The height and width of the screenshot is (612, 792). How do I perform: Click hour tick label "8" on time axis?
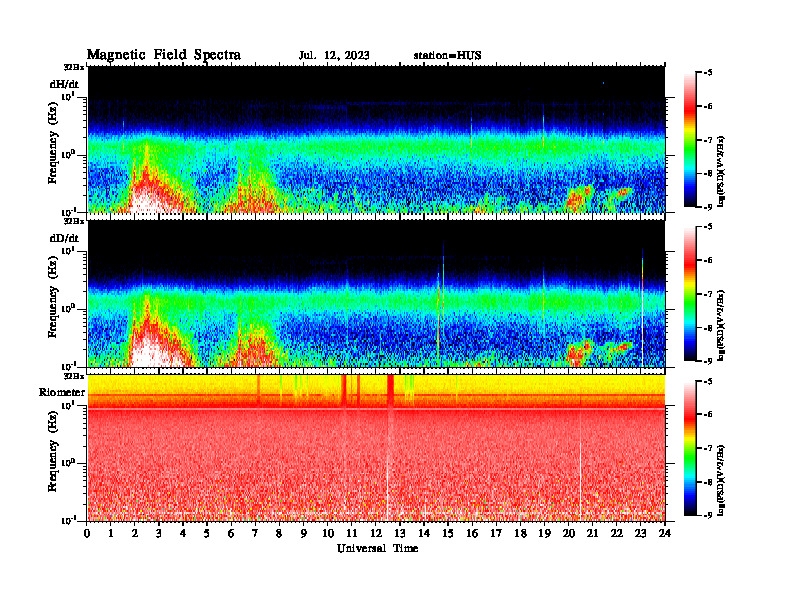[x=279, y=533]
